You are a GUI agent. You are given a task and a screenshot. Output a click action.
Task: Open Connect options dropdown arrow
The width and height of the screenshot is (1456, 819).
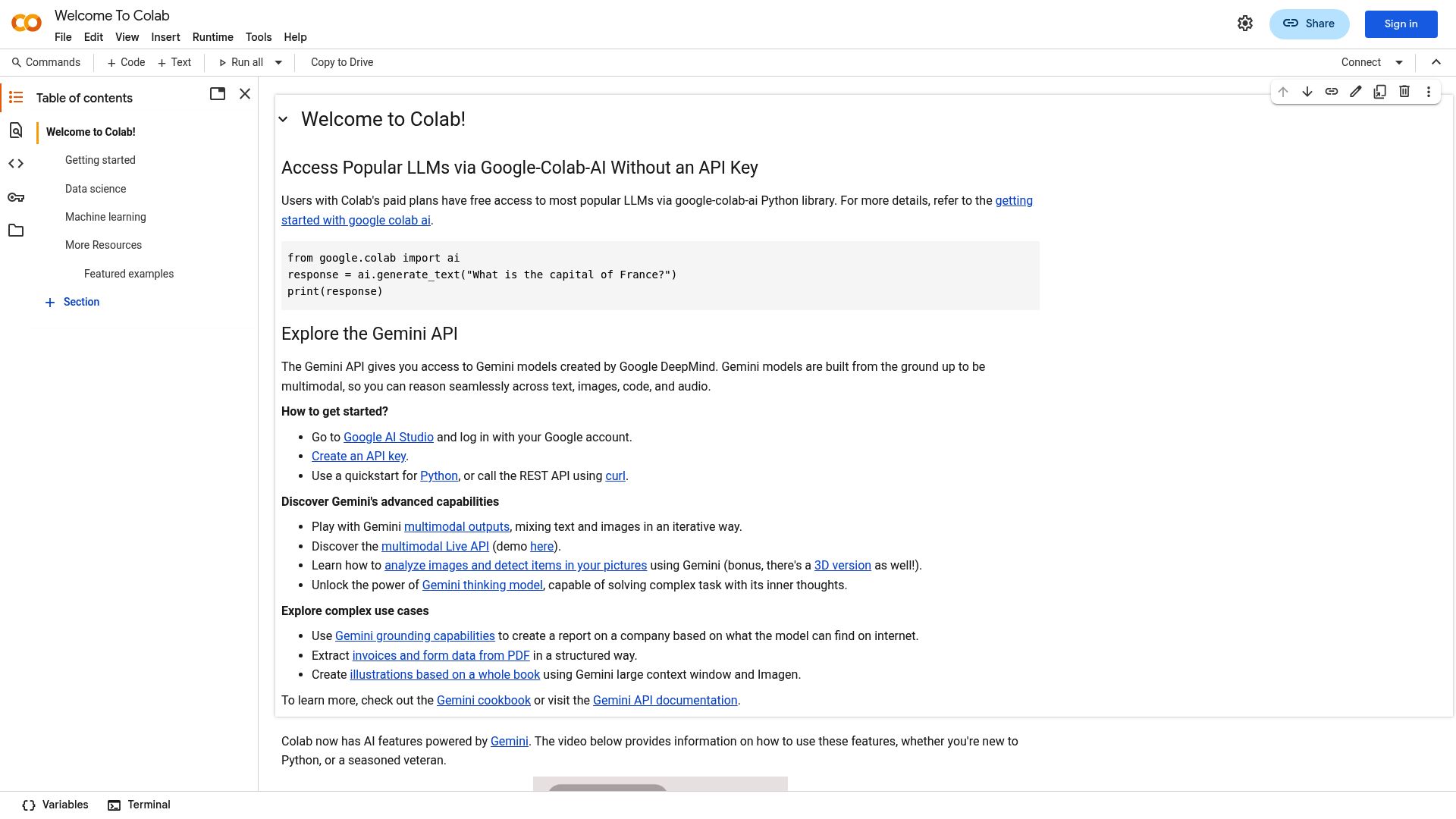click(x=1399, y=62)
